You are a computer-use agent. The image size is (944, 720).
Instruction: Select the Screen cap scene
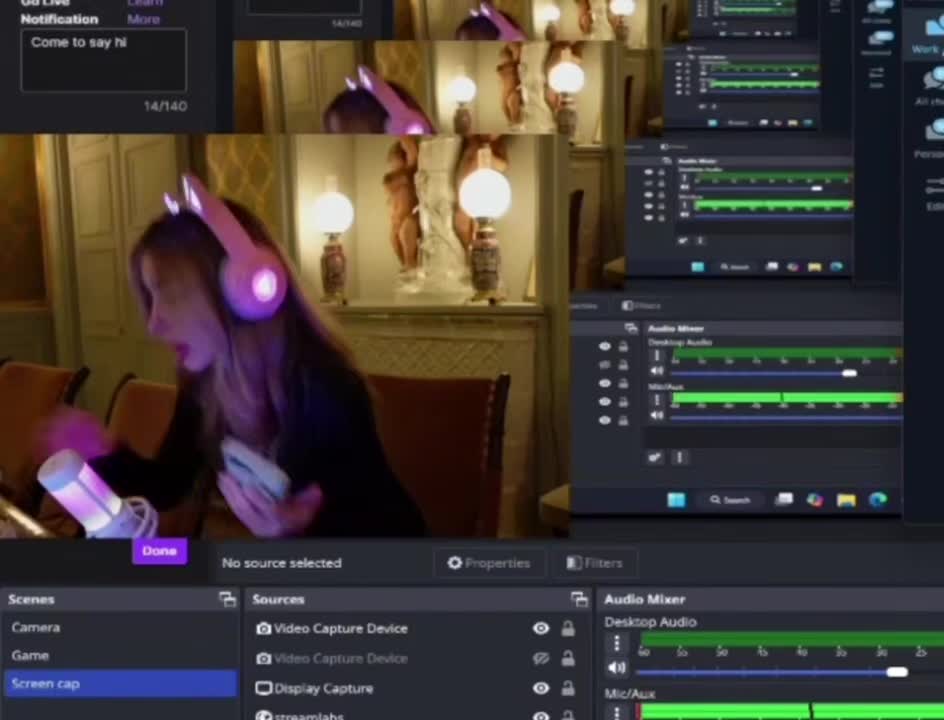tap(120, 684)
